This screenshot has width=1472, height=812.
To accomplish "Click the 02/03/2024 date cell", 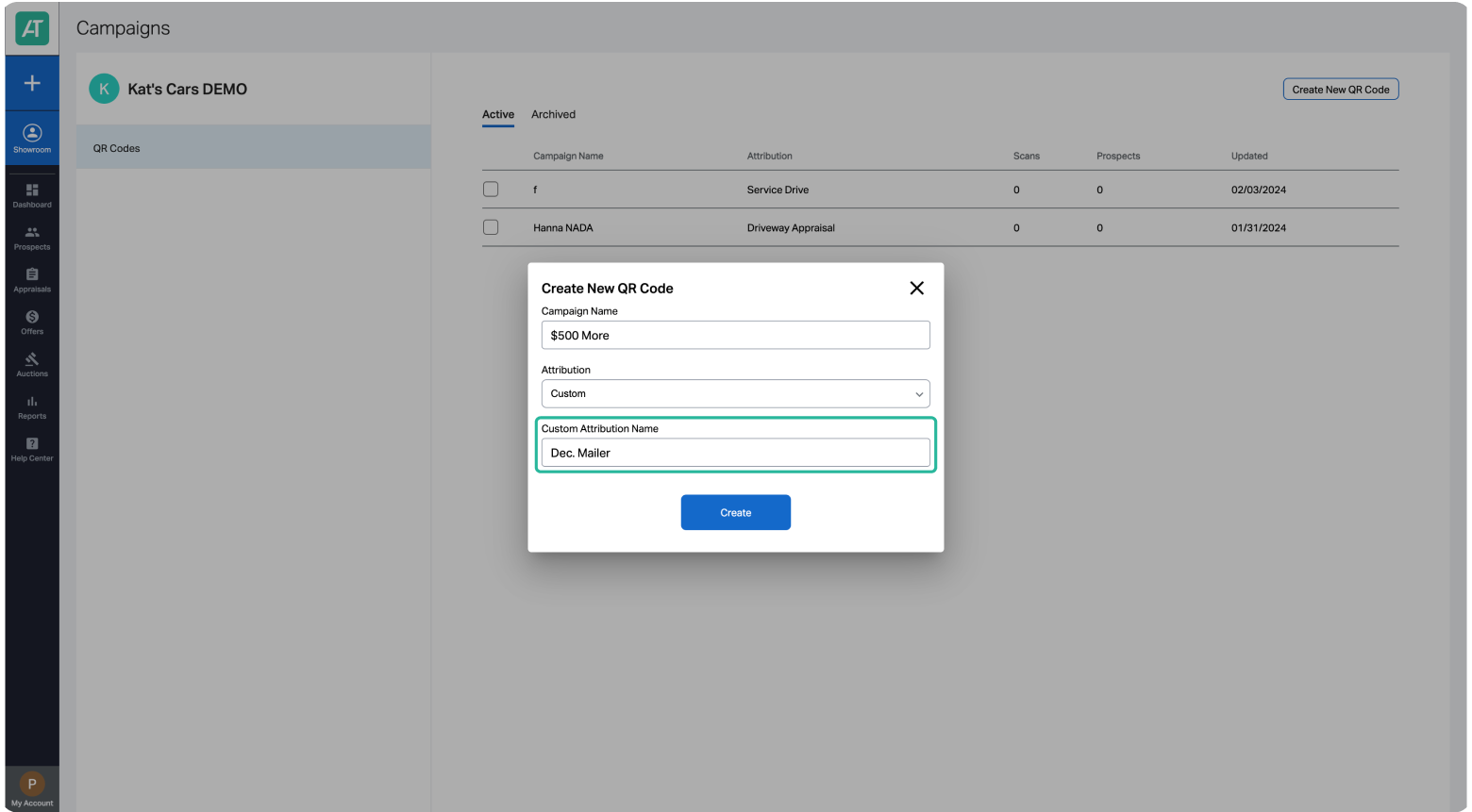I will point(1259,190).
